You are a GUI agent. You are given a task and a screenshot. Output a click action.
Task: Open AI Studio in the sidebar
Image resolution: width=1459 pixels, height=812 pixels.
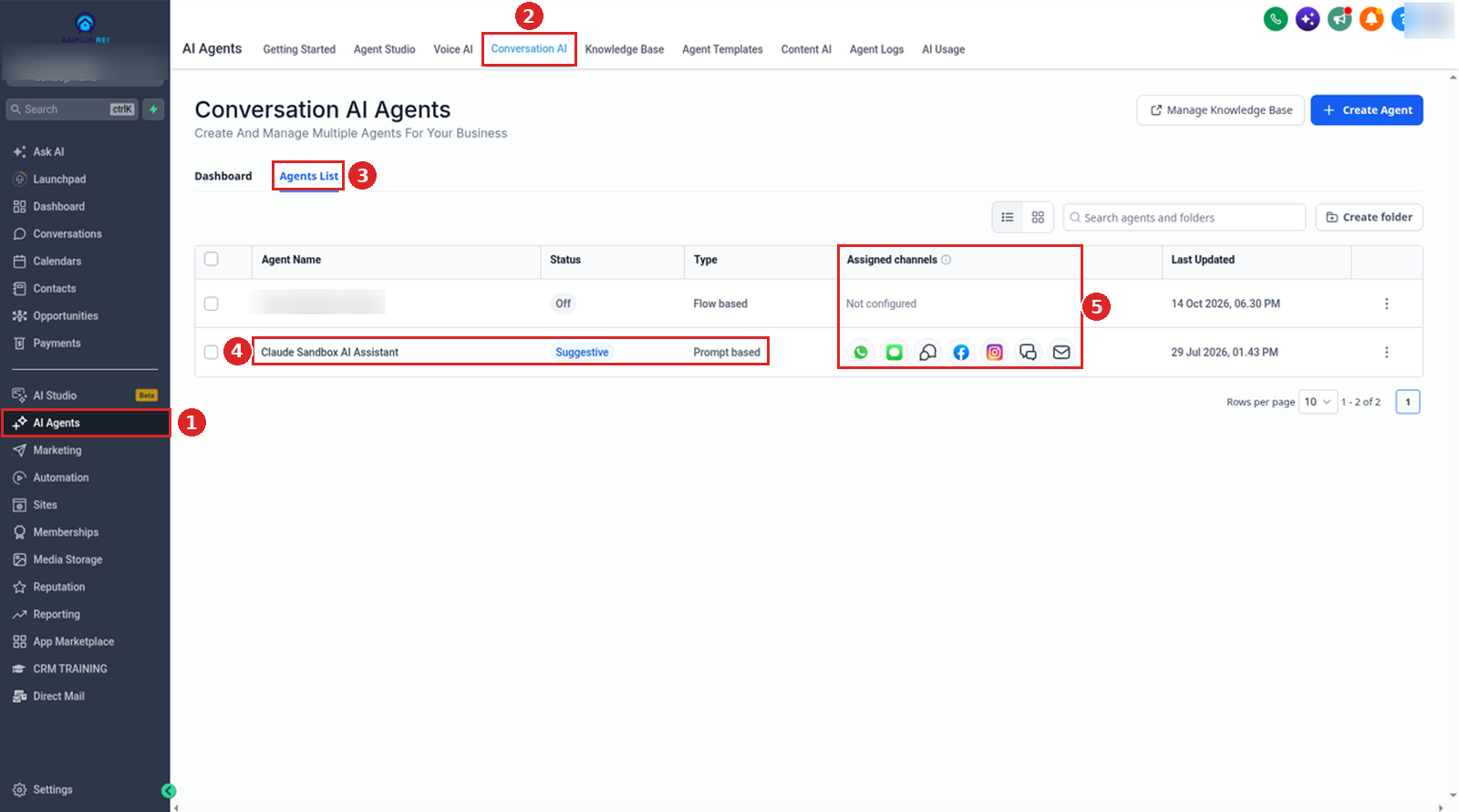click(55, 396)
